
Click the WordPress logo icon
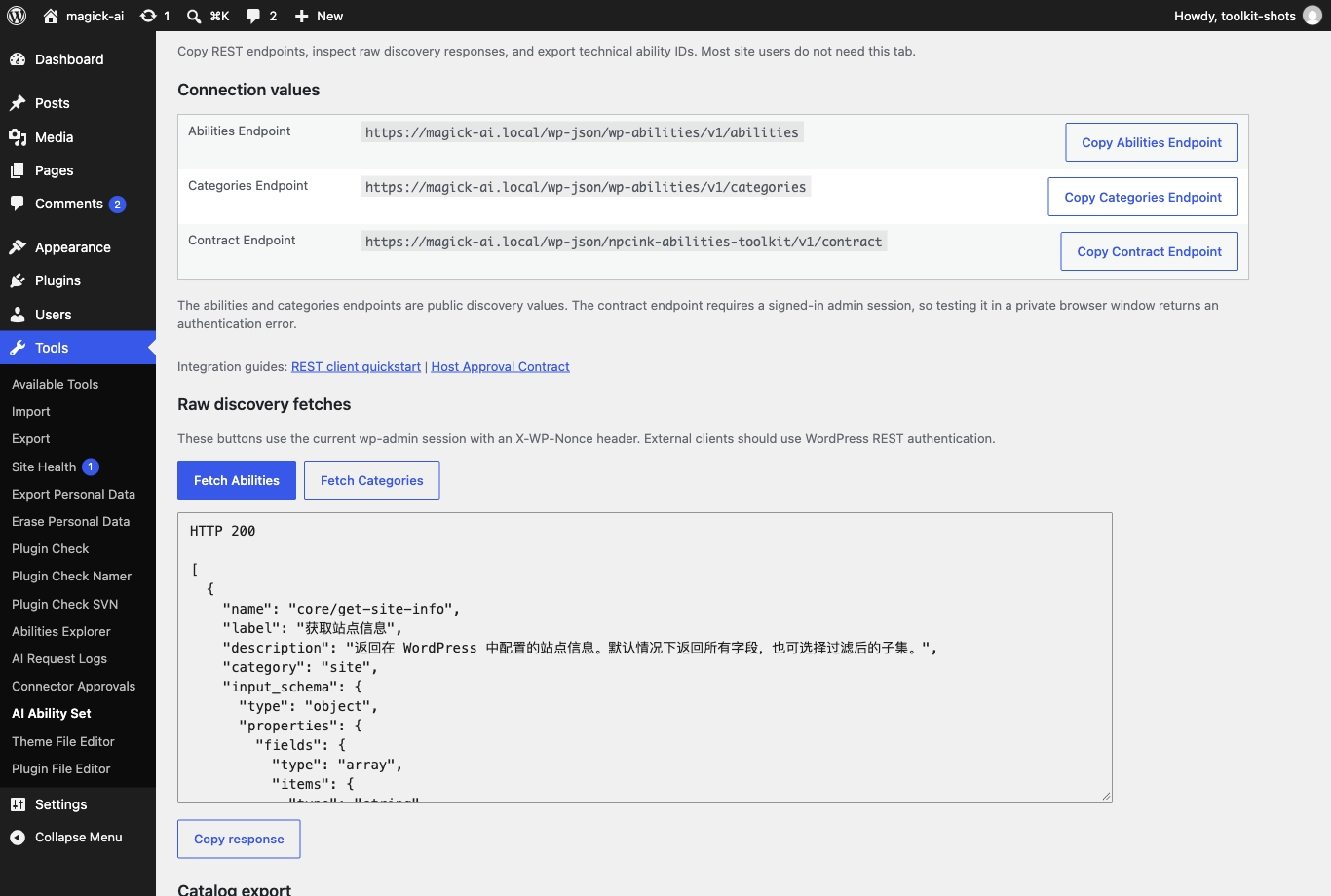(x=17, y=16)
